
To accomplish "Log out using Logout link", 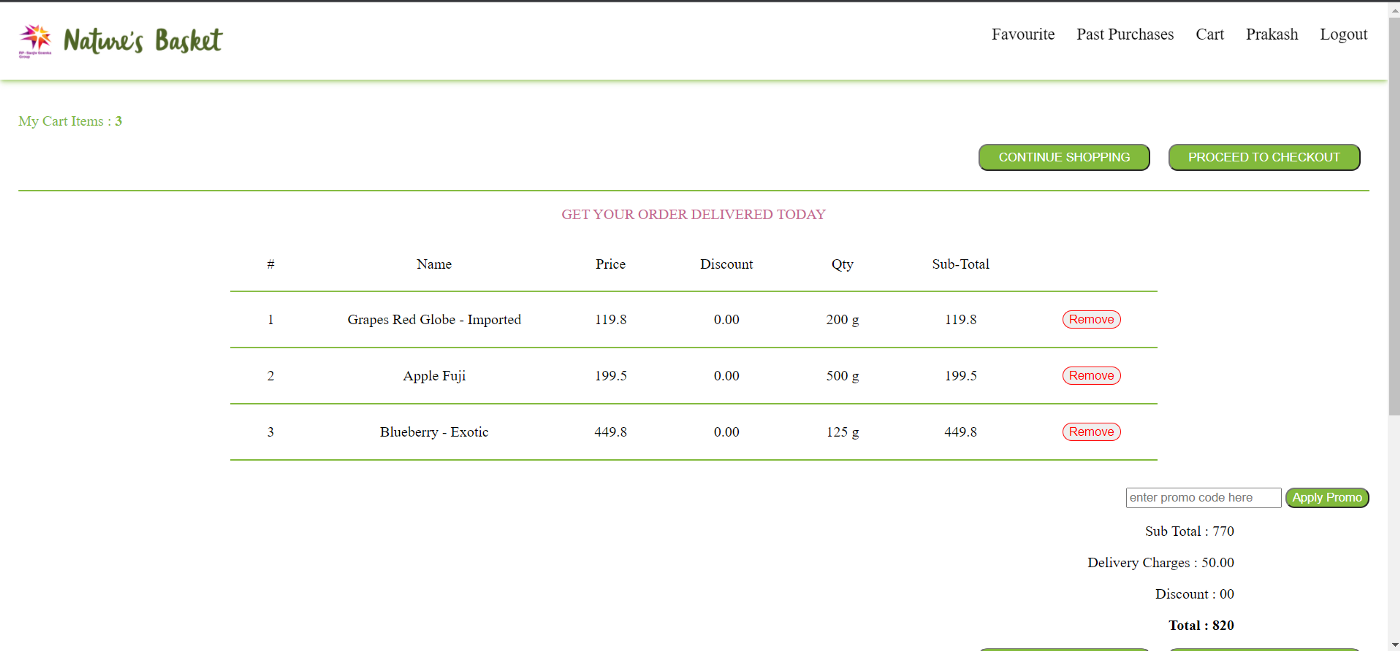I will click(x=1343, y=35).
